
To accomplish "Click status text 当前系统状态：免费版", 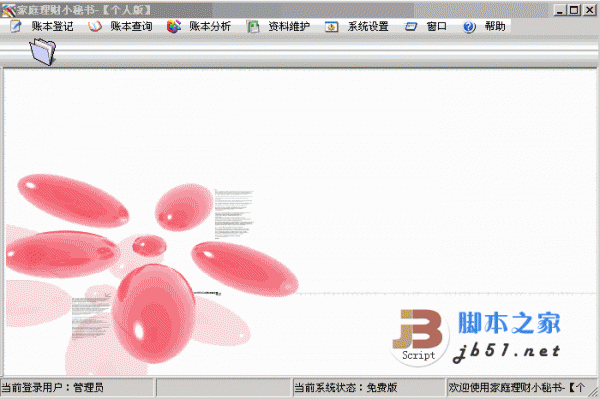I will pyautogui.click(x=346, y=388).
